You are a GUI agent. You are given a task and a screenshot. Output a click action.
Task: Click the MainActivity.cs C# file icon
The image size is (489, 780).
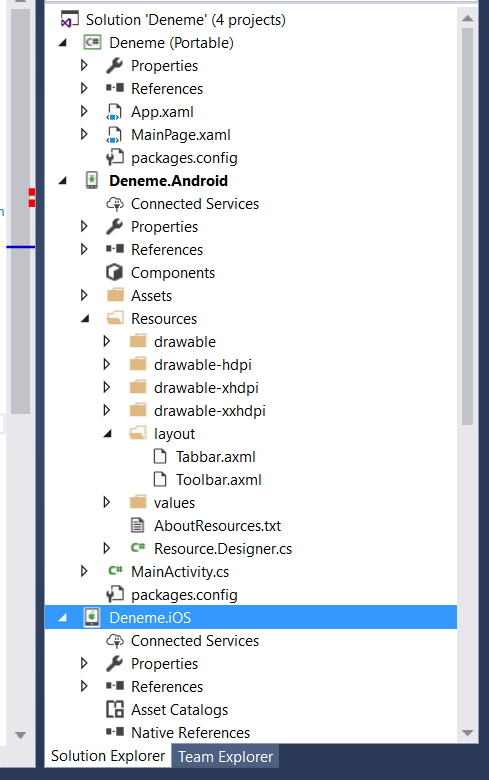pyautogui.click(x=115, y=571)
